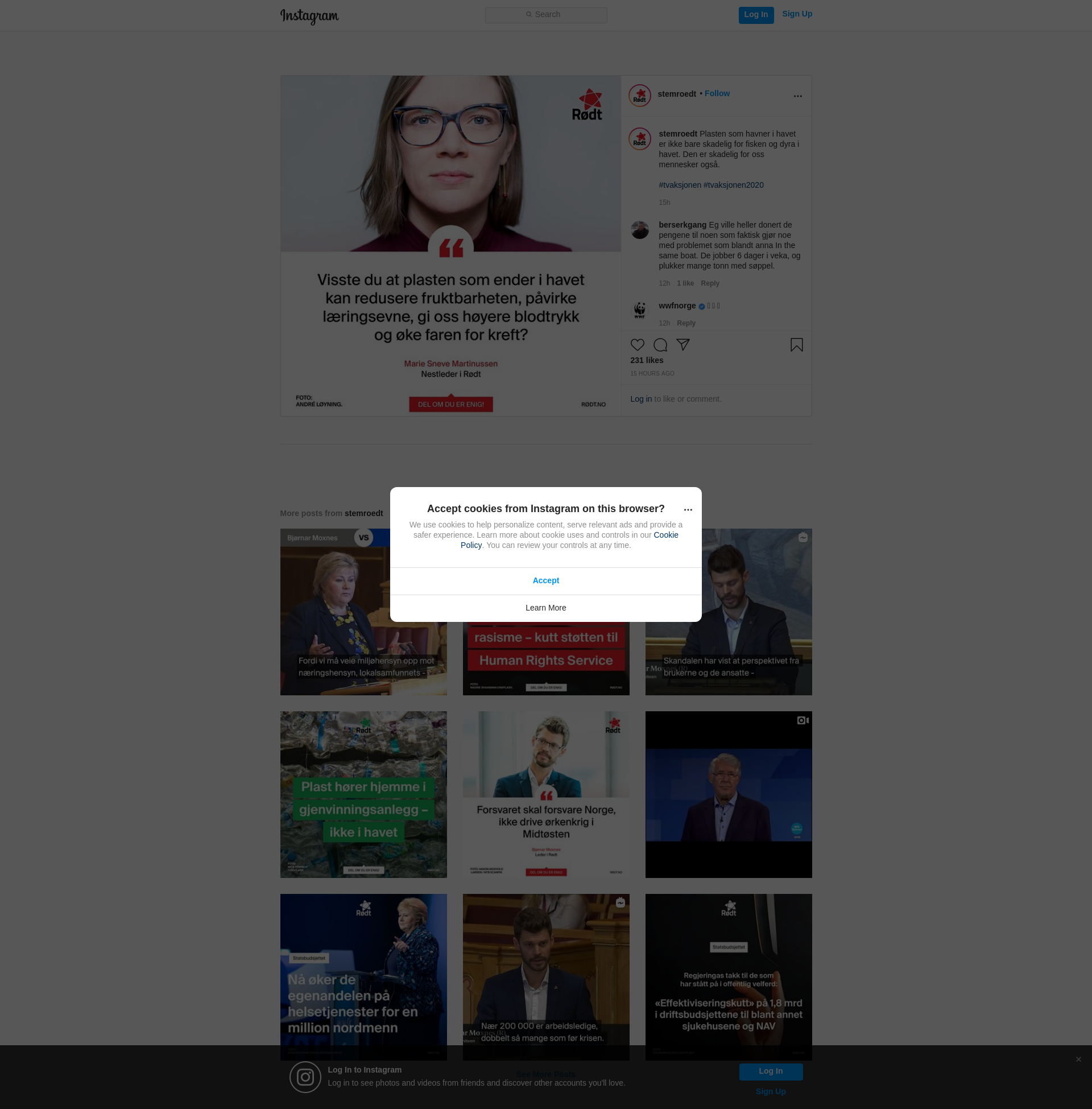Open Forsvaret skal forsvare Norge thumbnail
The image size is (1092, 1109).
[545, 794]
